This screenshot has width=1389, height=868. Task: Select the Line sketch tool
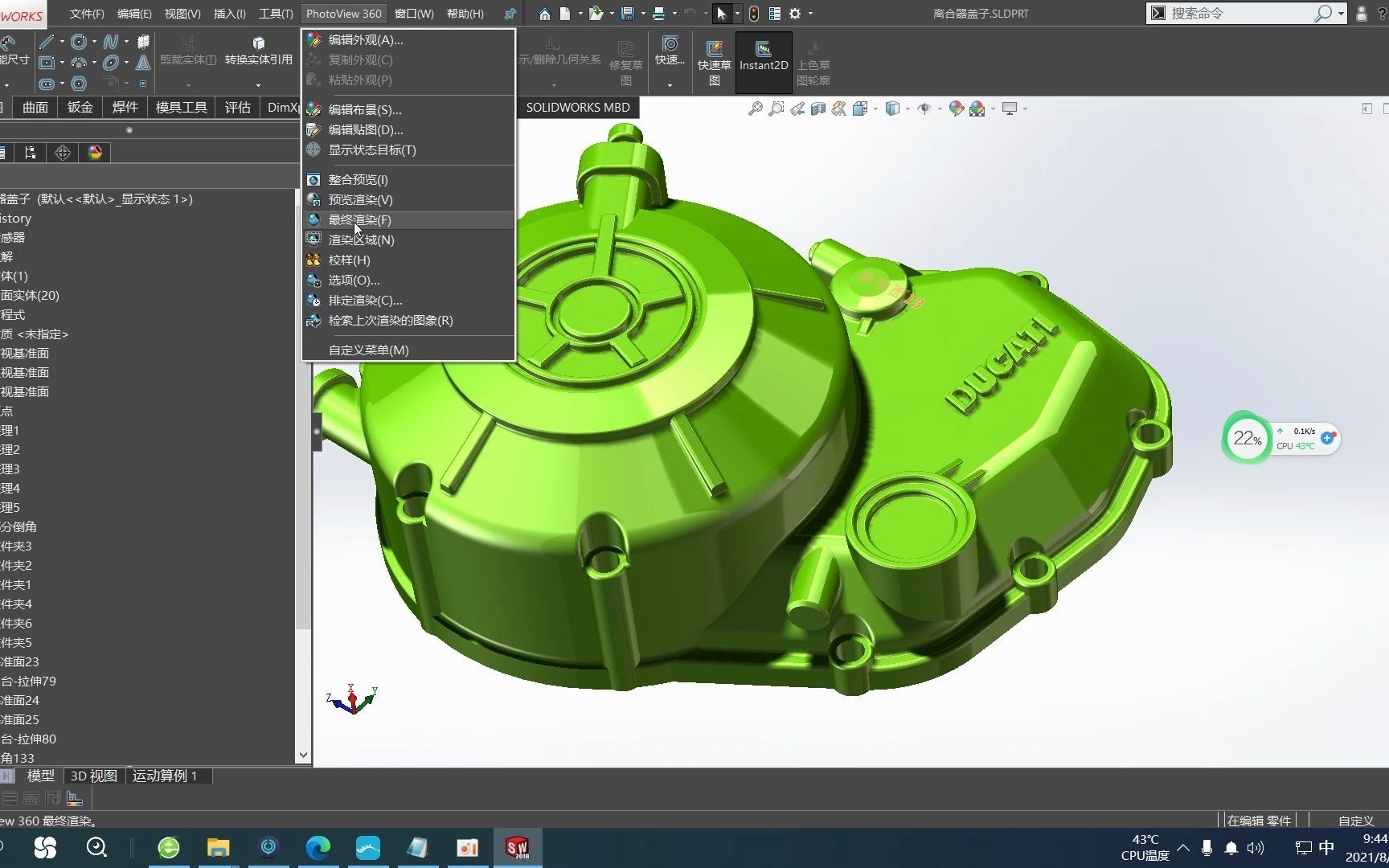[x=47, y=42]
